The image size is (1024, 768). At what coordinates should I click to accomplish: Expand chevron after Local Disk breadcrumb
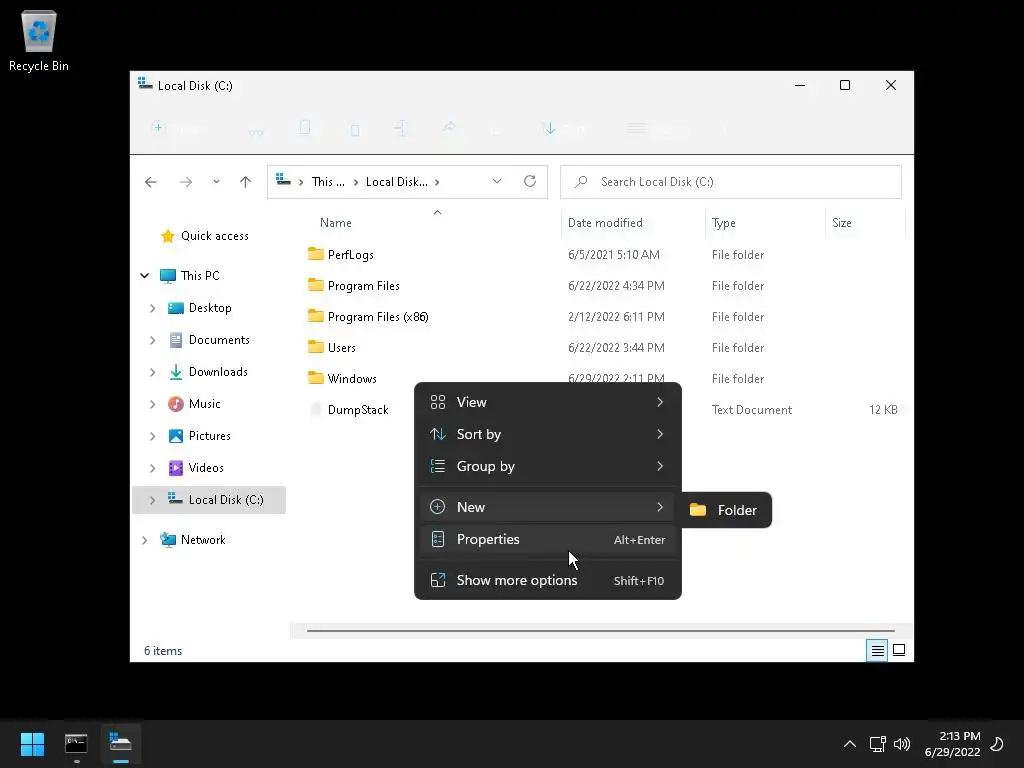(x=437, y=182)
